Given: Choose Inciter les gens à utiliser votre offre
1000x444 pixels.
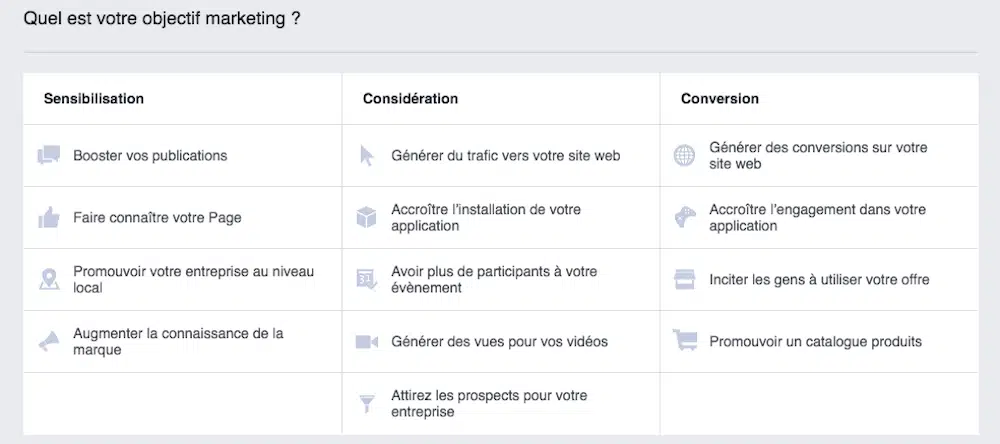Looking at the screenshot, I should click(x=819, y=280).
